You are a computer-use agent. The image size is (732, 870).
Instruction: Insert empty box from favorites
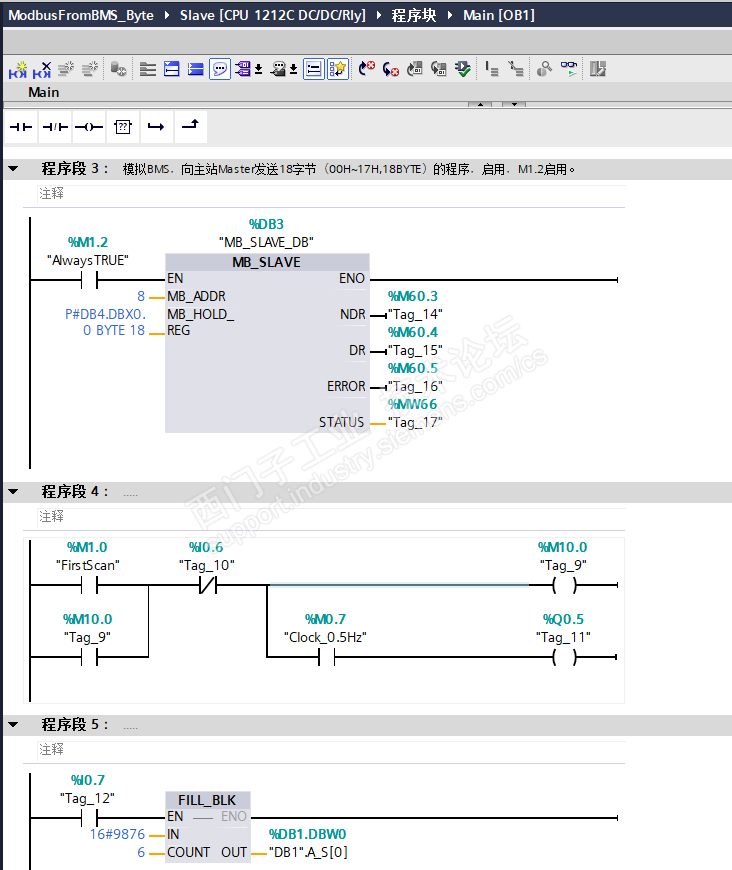pos(123,127)
